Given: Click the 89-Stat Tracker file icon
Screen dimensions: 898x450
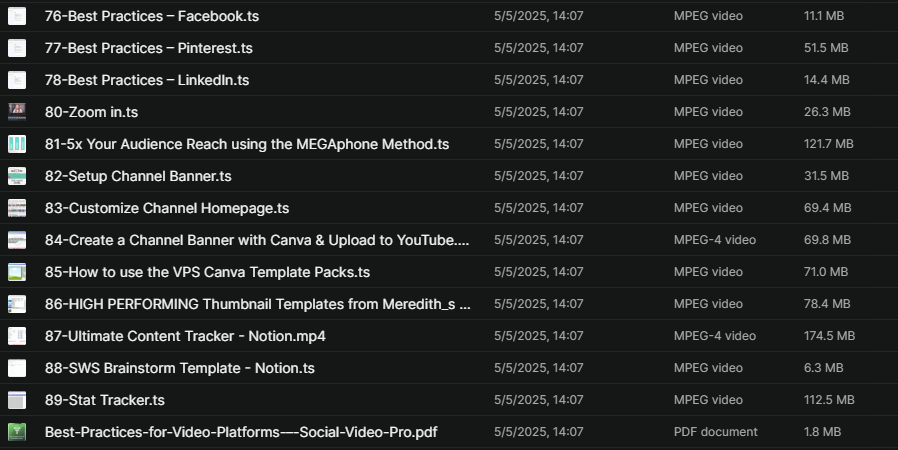Looking at the screenshot, I should pyautogui.click(x=17, y=400).
